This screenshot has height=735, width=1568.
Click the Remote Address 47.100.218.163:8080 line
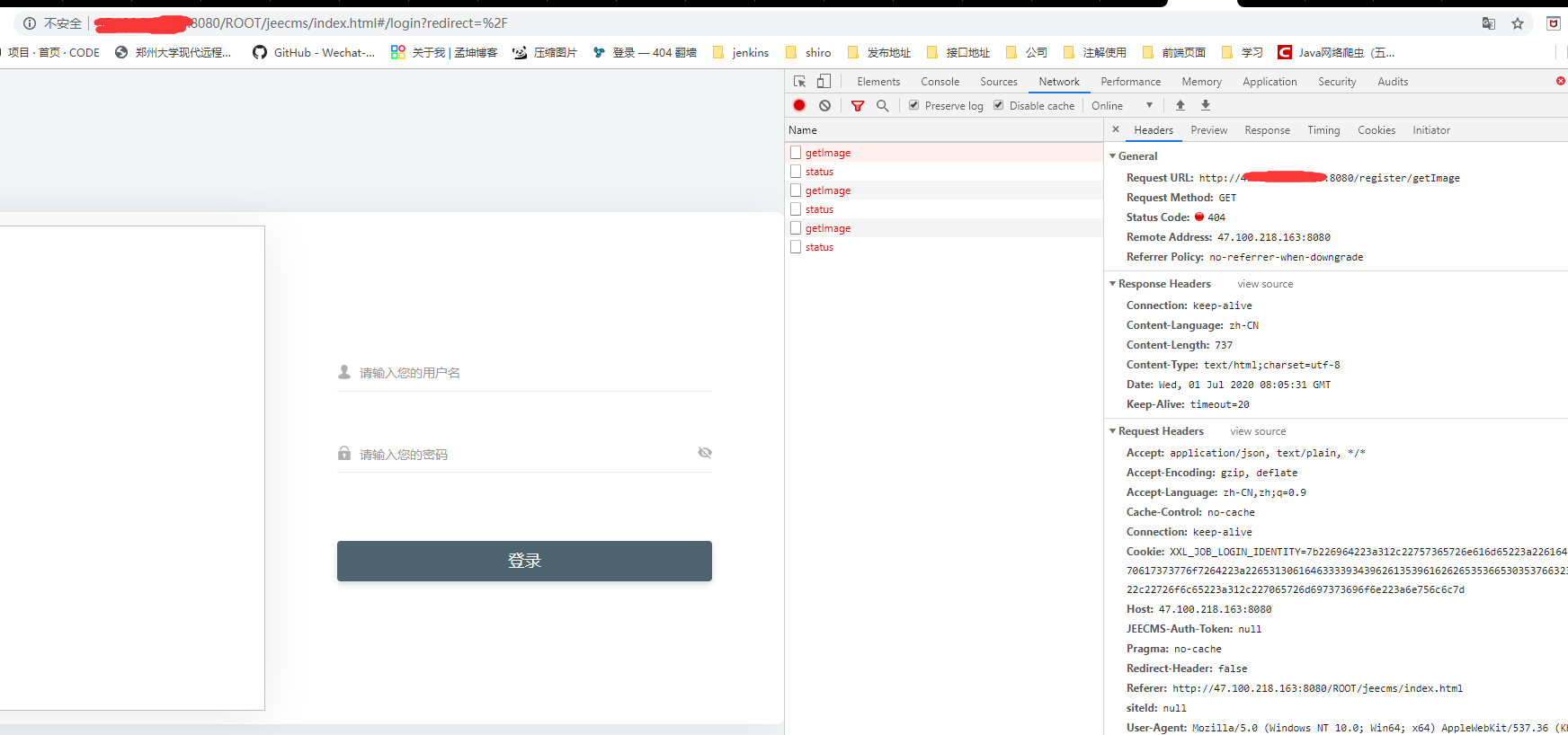coord(1228,237)
